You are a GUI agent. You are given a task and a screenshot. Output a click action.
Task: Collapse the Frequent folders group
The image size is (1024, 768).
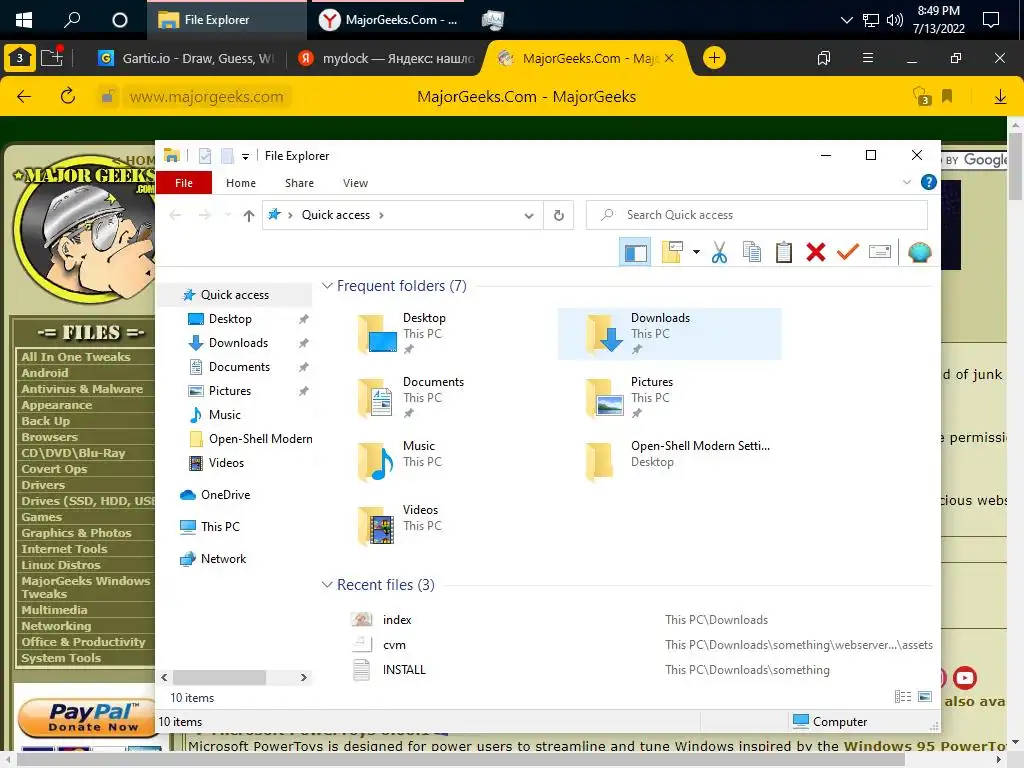pos(327,285)
